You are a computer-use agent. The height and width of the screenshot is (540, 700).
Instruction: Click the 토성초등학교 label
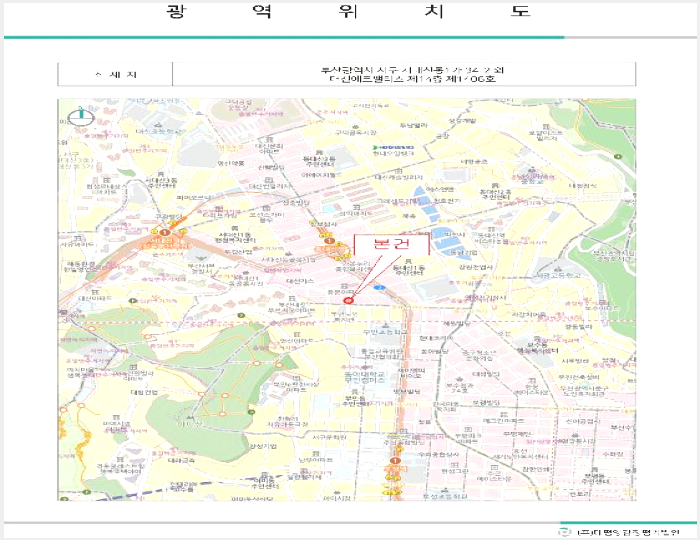click(445, 496)
